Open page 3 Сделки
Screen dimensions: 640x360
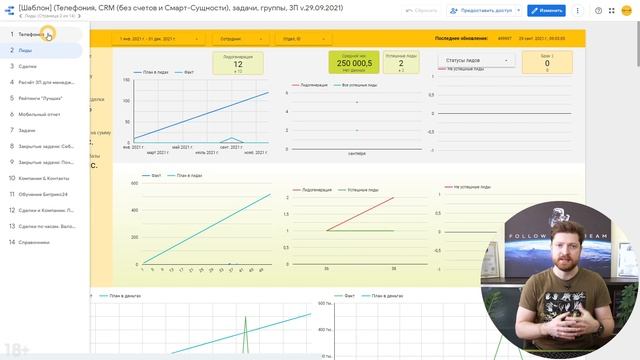[41, 66]
